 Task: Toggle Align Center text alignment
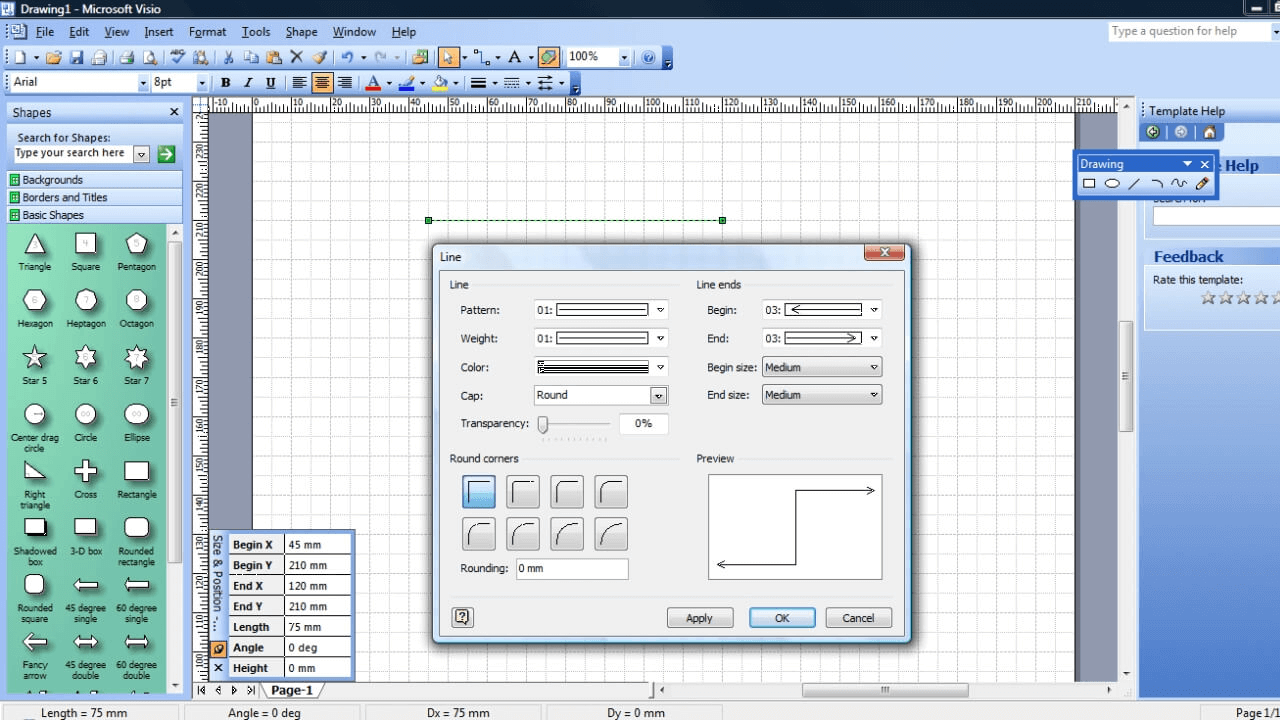322,83
